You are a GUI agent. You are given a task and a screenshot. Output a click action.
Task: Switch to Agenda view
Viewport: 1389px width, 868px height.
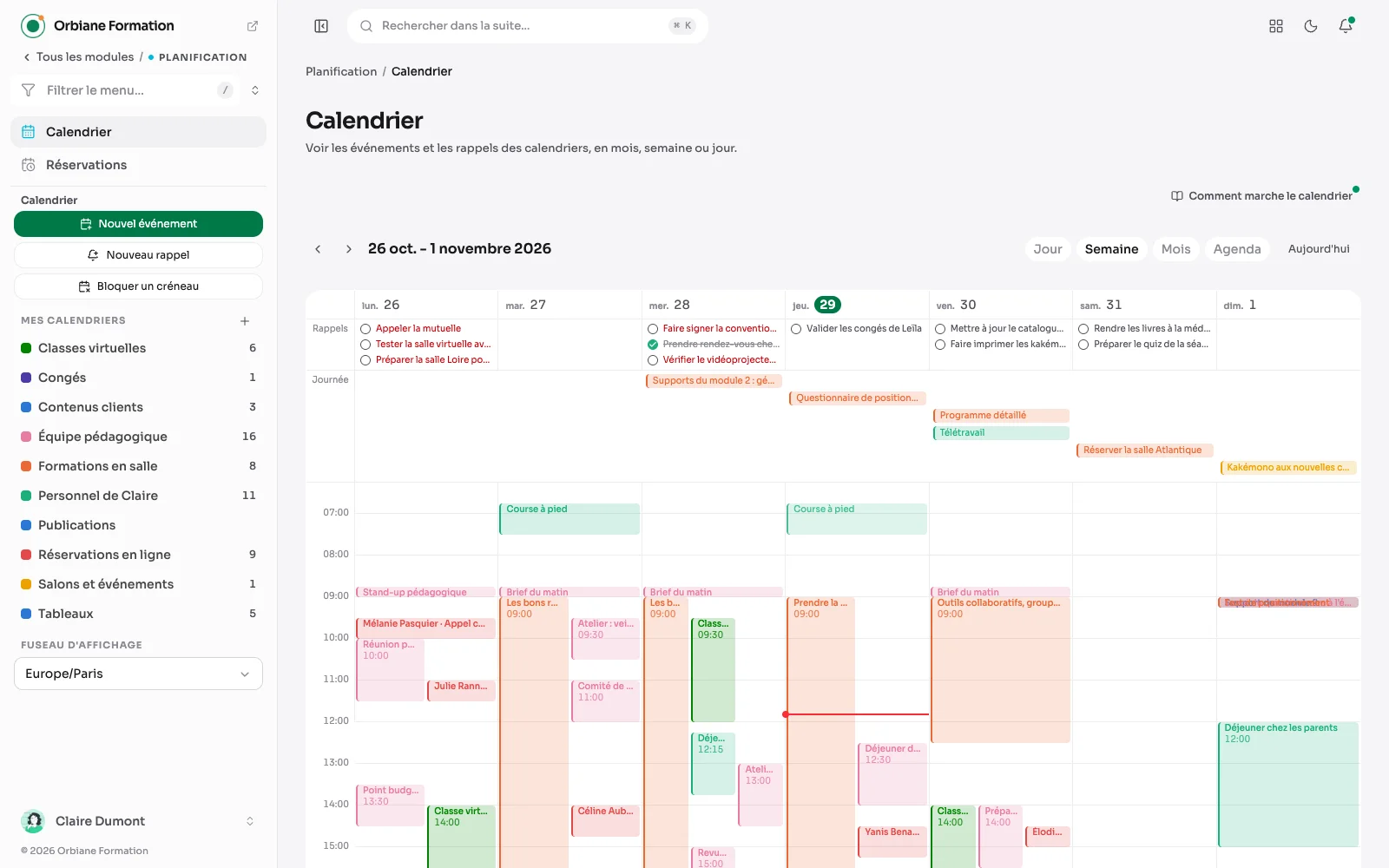pyautogui.click(x=1237, y=249)
